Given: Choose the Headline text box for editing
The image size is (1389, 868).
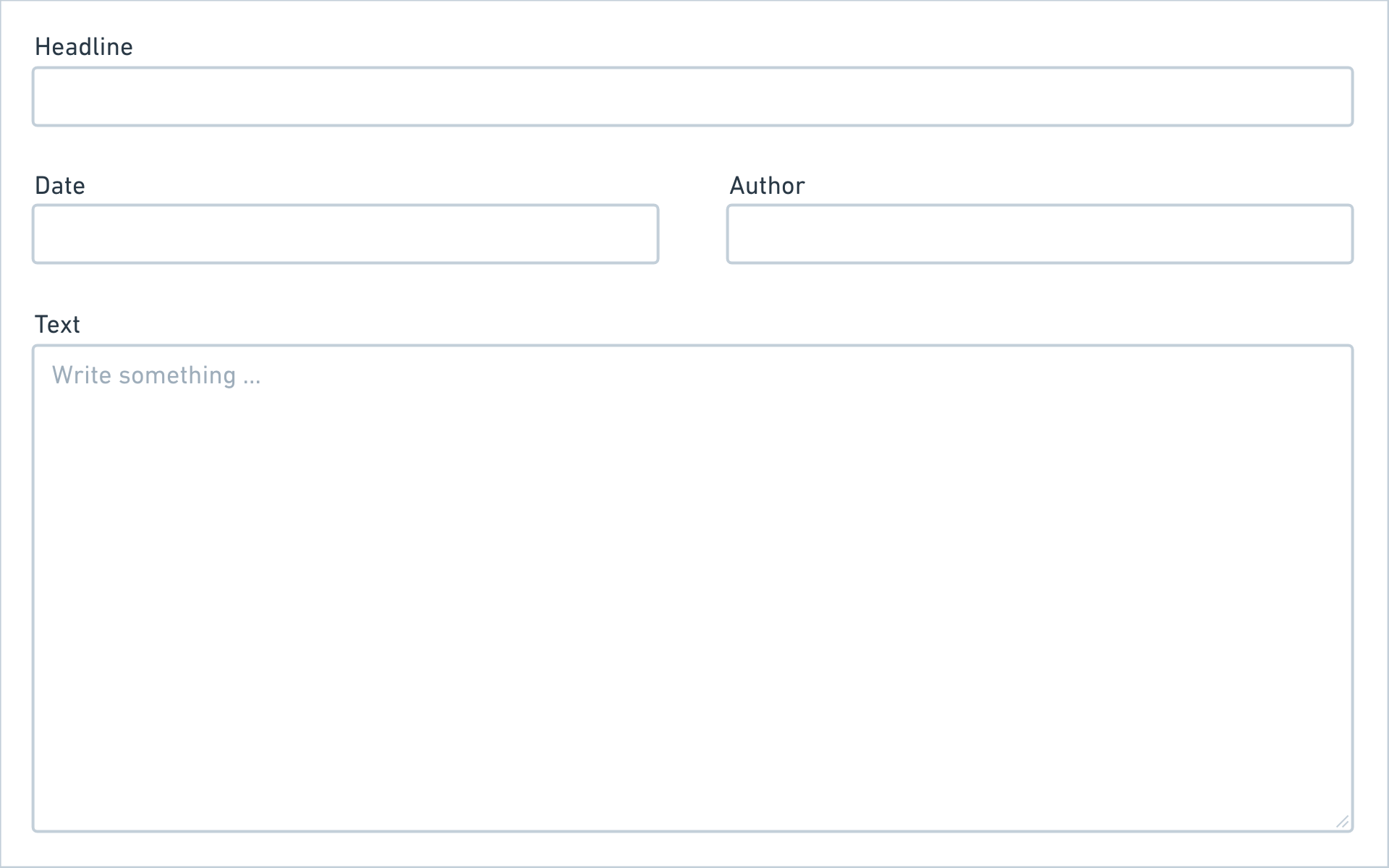Looking at the screenshot, I should tap(692, 97).
